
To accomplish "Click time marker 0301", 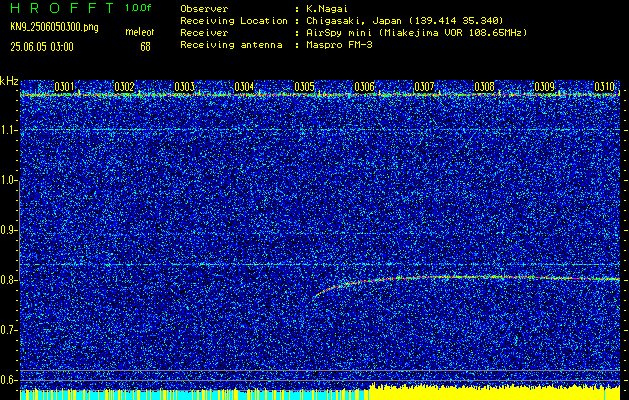I will point(64,87).
